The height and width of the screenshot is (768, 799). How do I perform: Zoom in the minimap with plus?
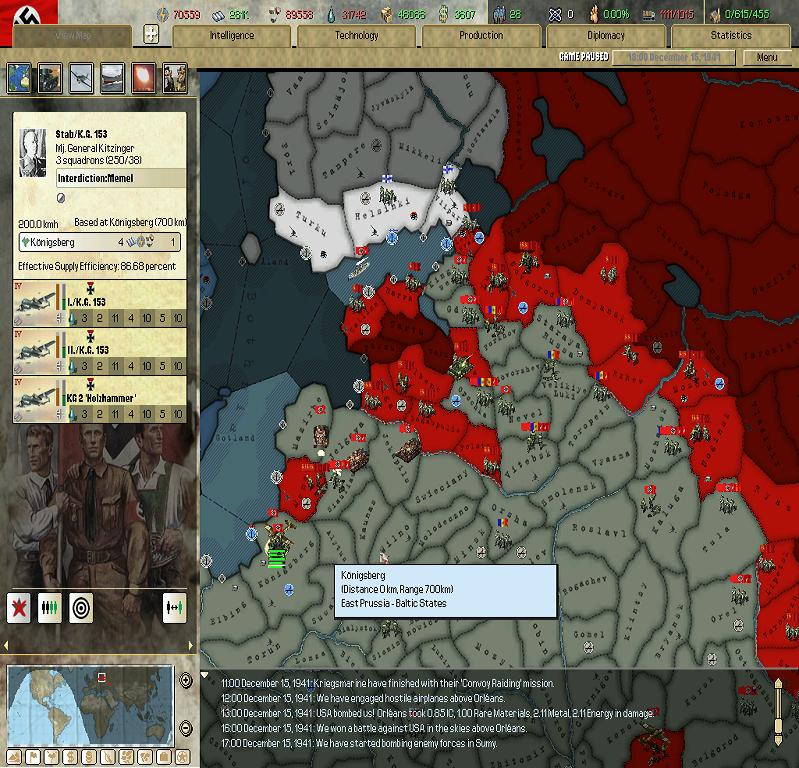click(x=185, y=681)
